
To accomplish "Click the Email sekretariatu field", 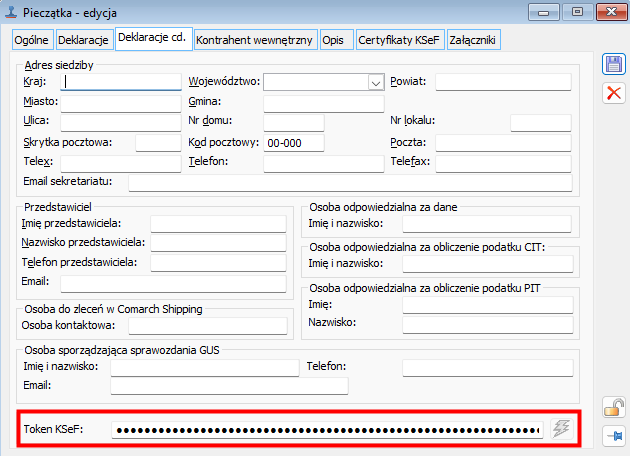I will coord(350,182).
